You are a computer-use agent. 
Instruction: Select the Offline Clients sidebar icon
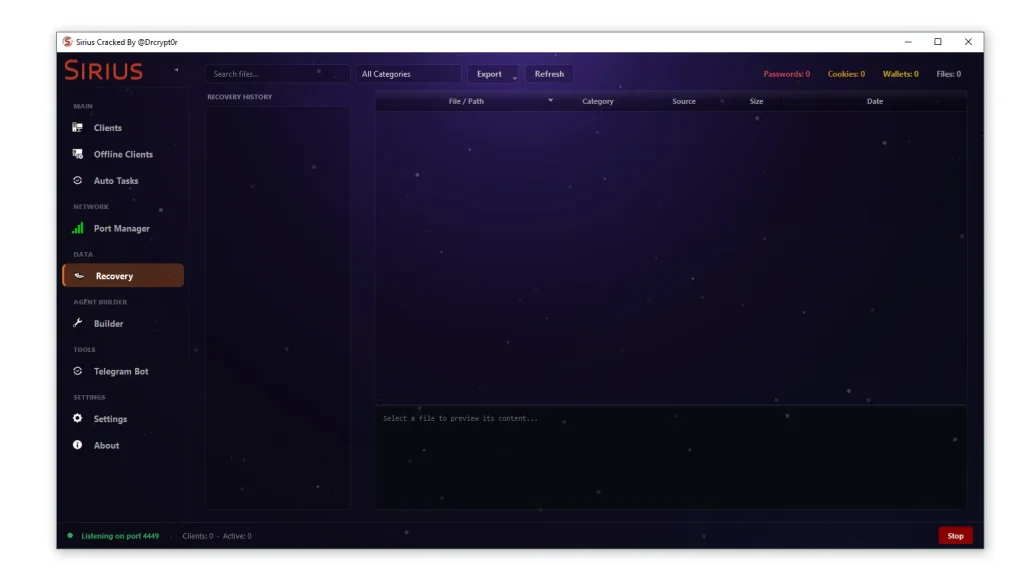[78, 154]
